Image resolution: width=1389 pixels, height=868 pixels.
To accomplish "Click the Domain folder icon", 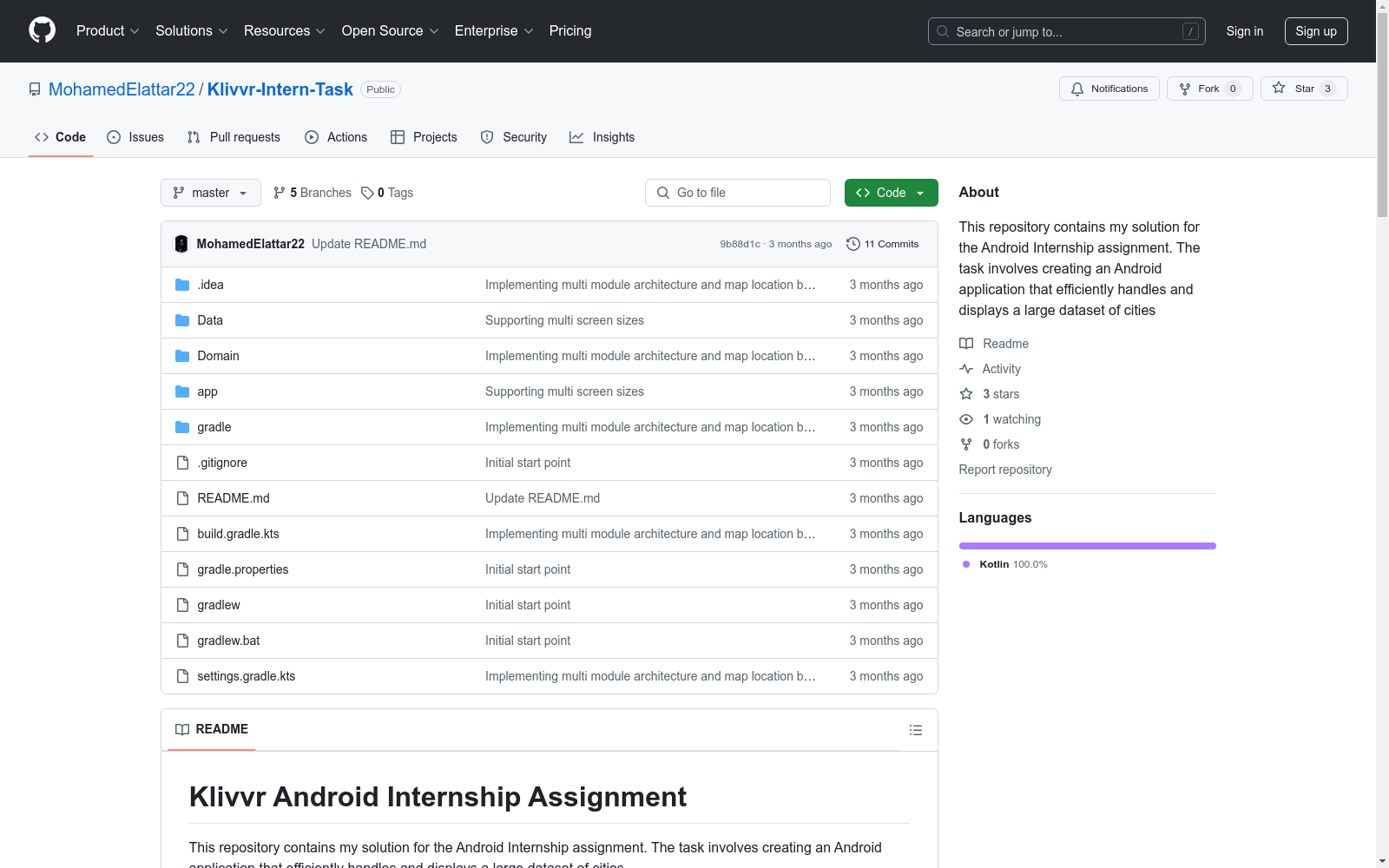I will click(x=182, y=356).
